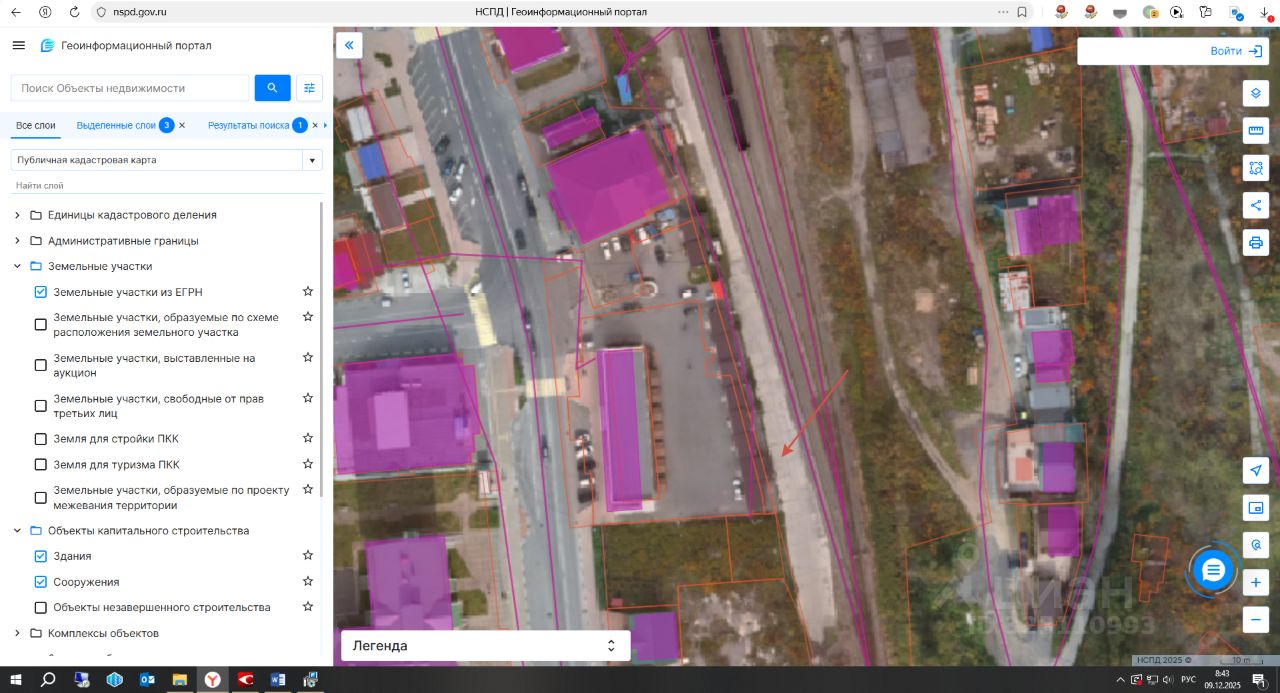1280x693 pixels.
Task: Open the three-dots page menu in address bar
Action: point(1003,12)
